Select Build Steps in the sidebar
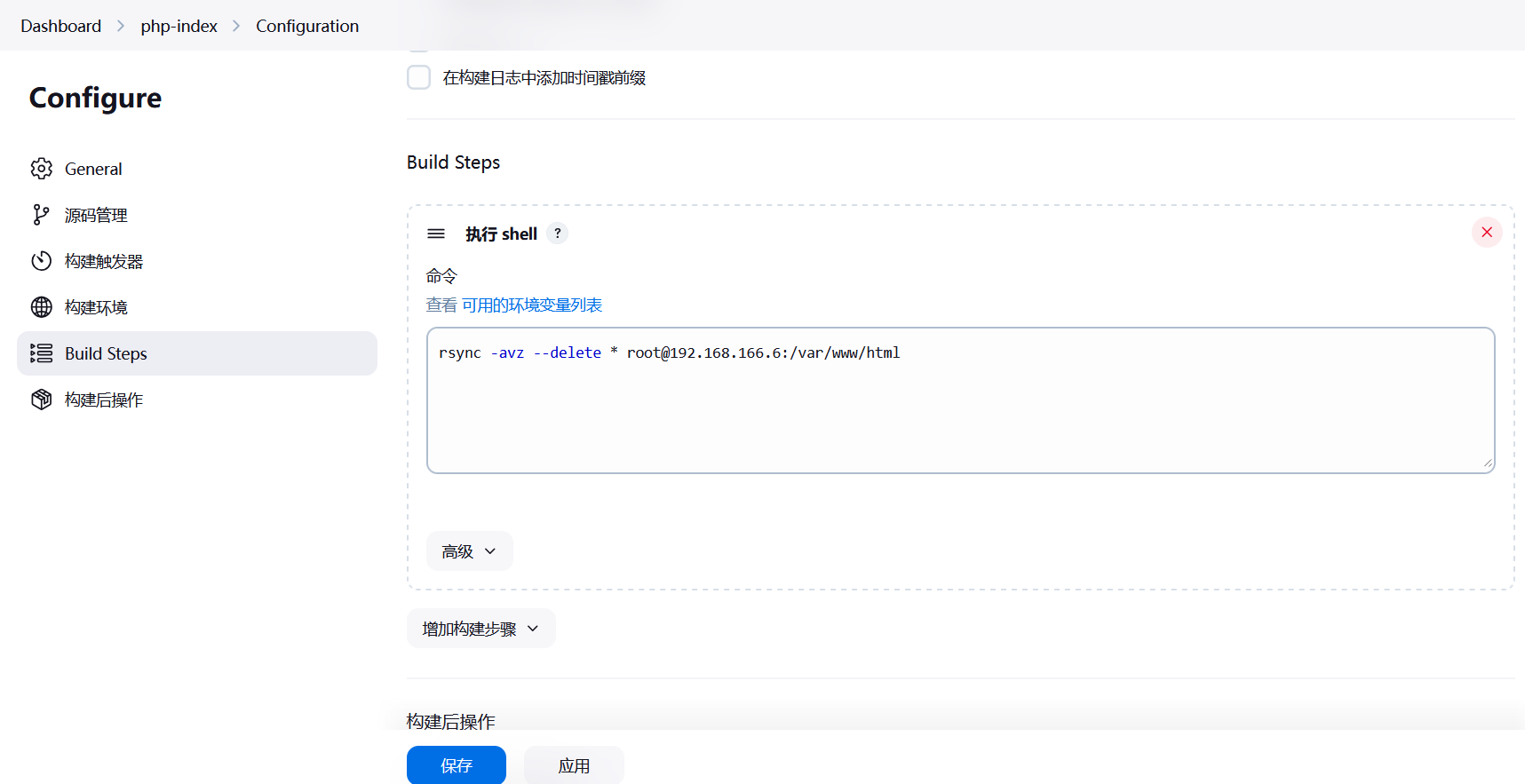This screenshot has width=1525, height=784. pos(197,353)
